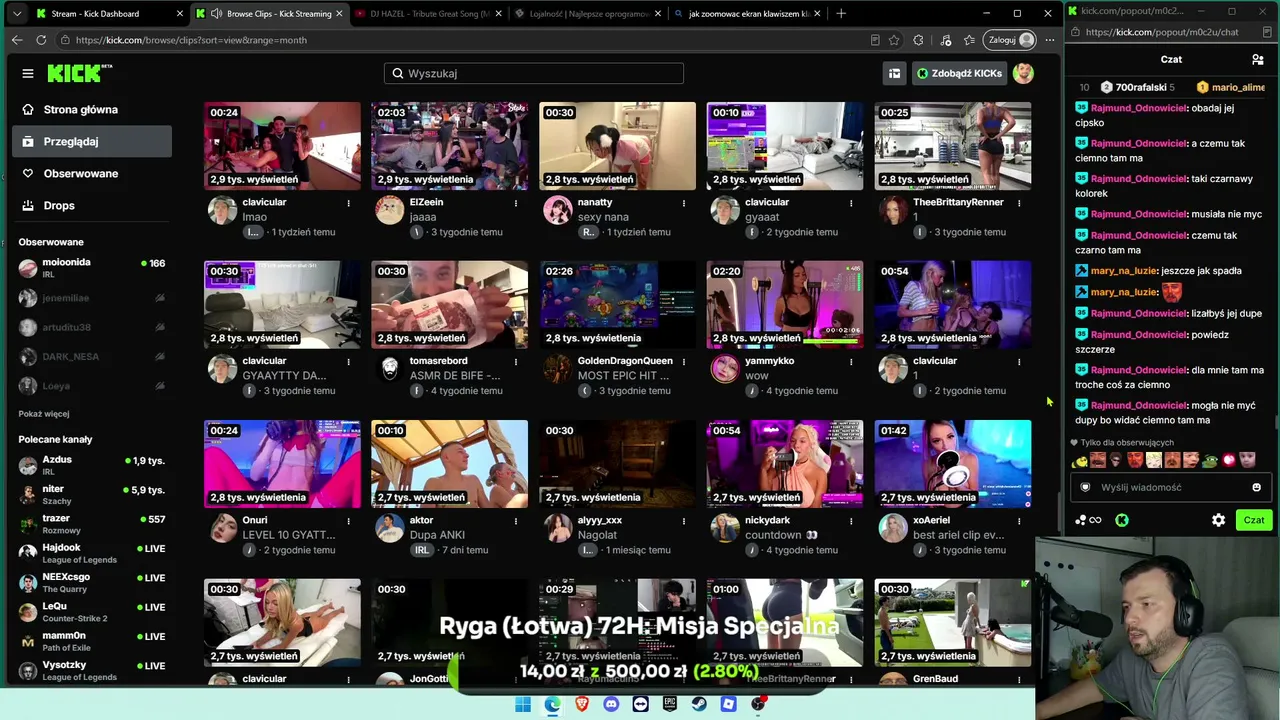Screen dimensions: 1280x720
Task: Play the aktor Dupa ANKI clip thumbnail
Action: (x=450, y=463)
